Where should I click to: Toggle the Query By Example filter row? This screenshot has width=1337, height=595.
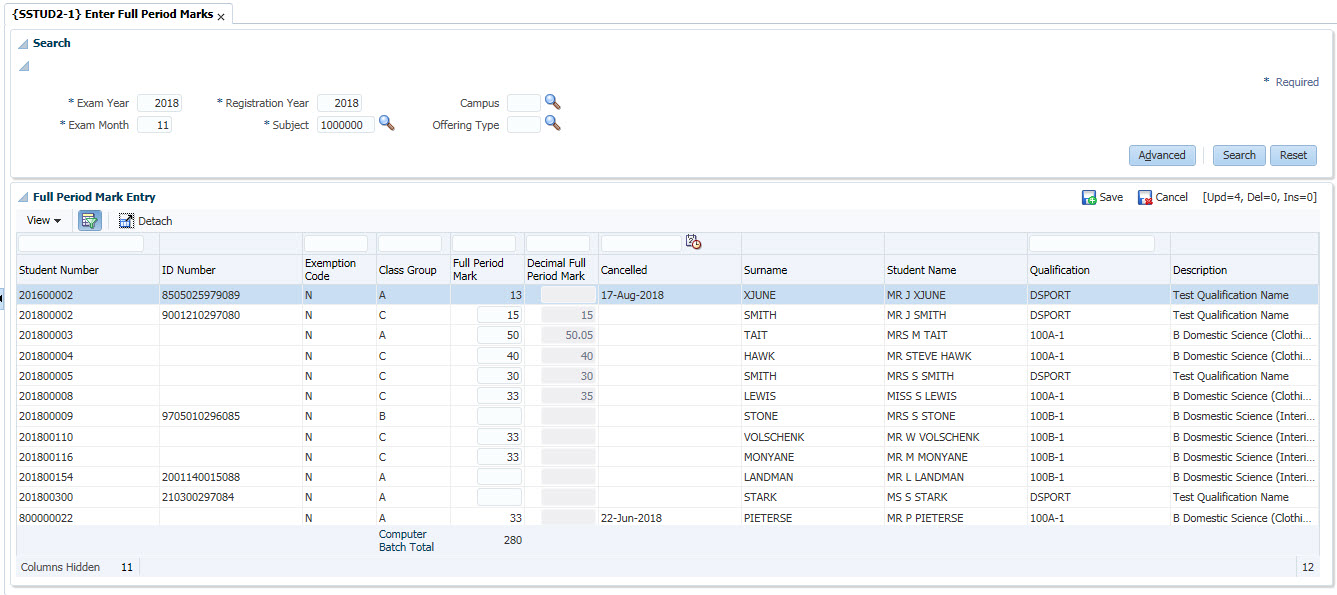click(x=90, y=221)
